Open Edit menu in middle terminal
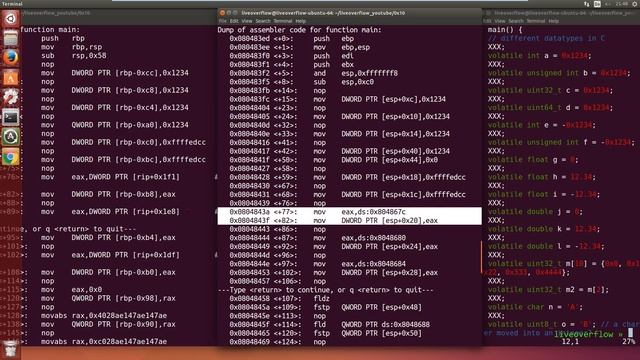Screen dimensions: 640x360 click(x=234, y=21)
